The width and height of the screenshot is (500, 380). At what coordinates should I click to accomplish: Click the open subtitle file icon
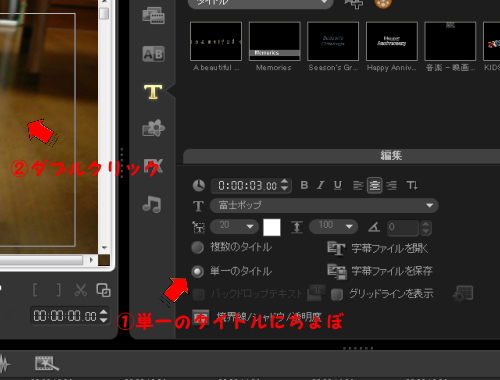[336, 248]
